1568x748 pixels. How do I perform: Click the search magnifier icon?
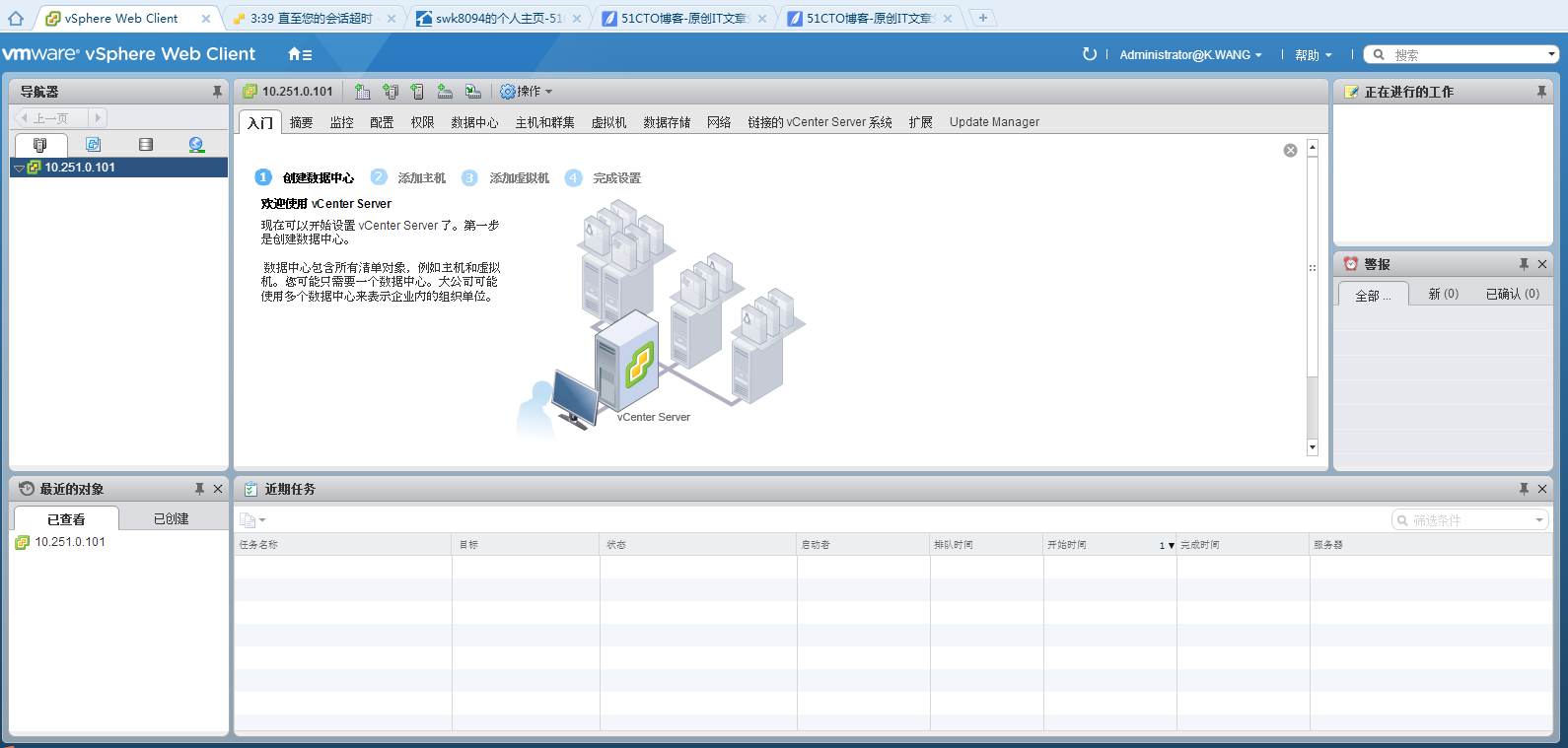pyautogui.click(x=1379, y=55)
